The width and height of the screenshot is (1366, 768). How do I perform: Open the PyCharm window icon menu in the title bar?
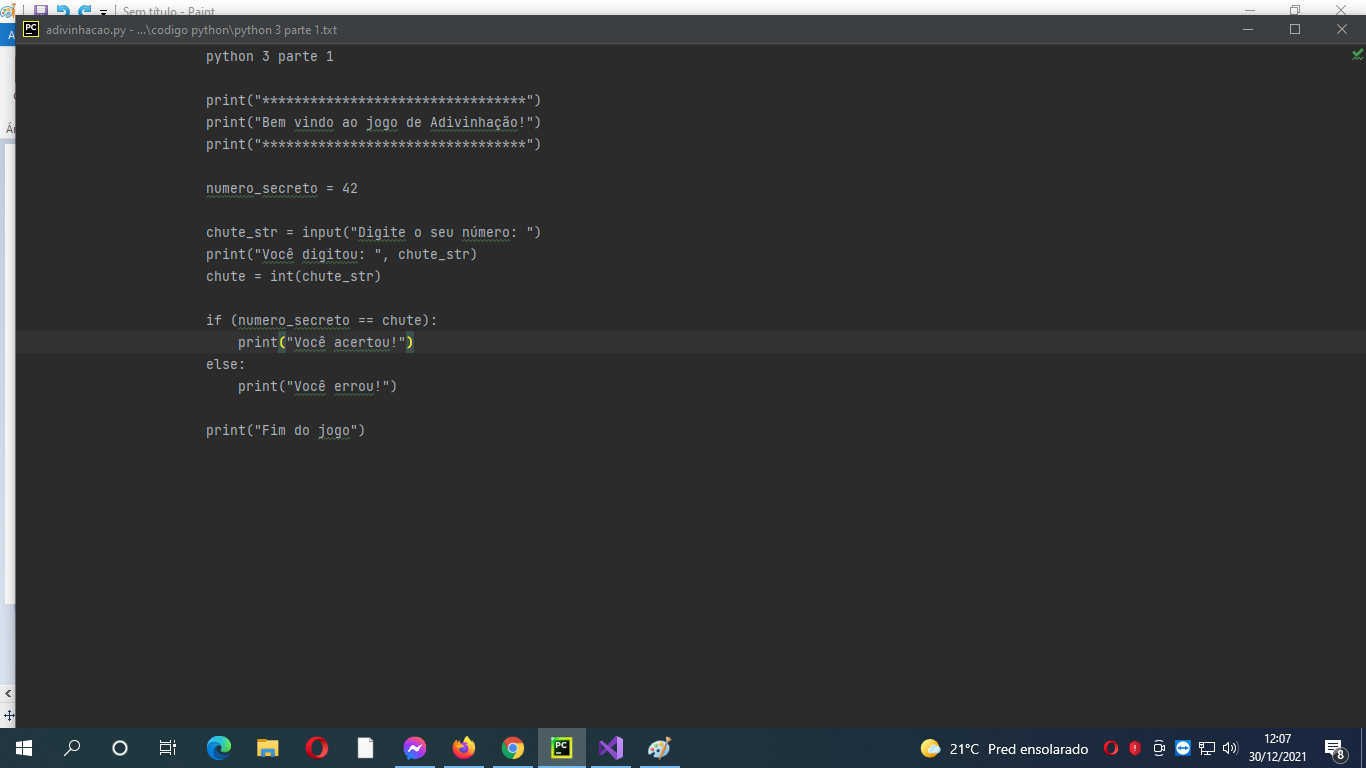click(x=31, y=29)
